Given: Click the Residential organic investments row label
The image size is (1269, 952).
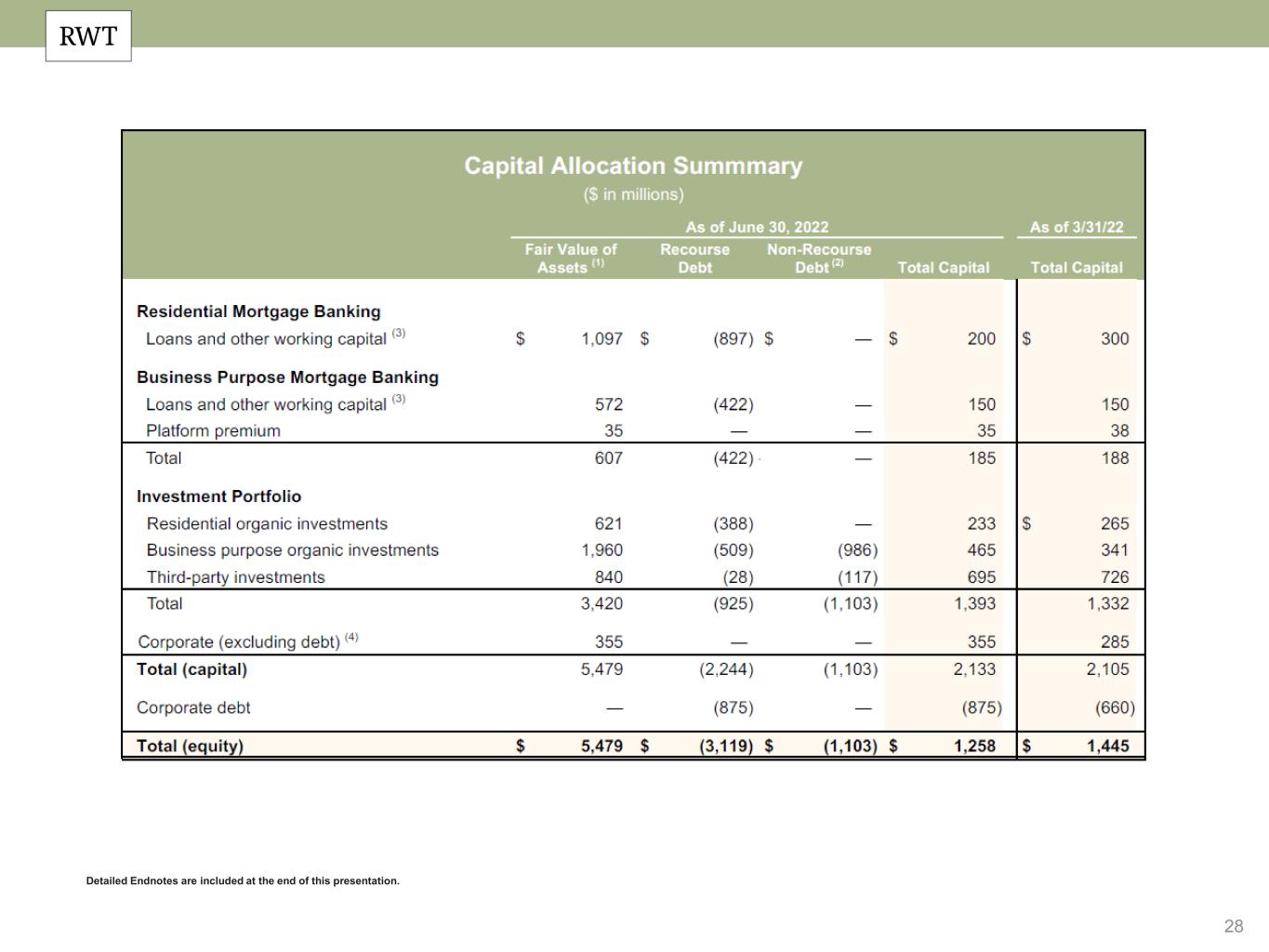Looking at the screenshot, I should tap(267, 524).
